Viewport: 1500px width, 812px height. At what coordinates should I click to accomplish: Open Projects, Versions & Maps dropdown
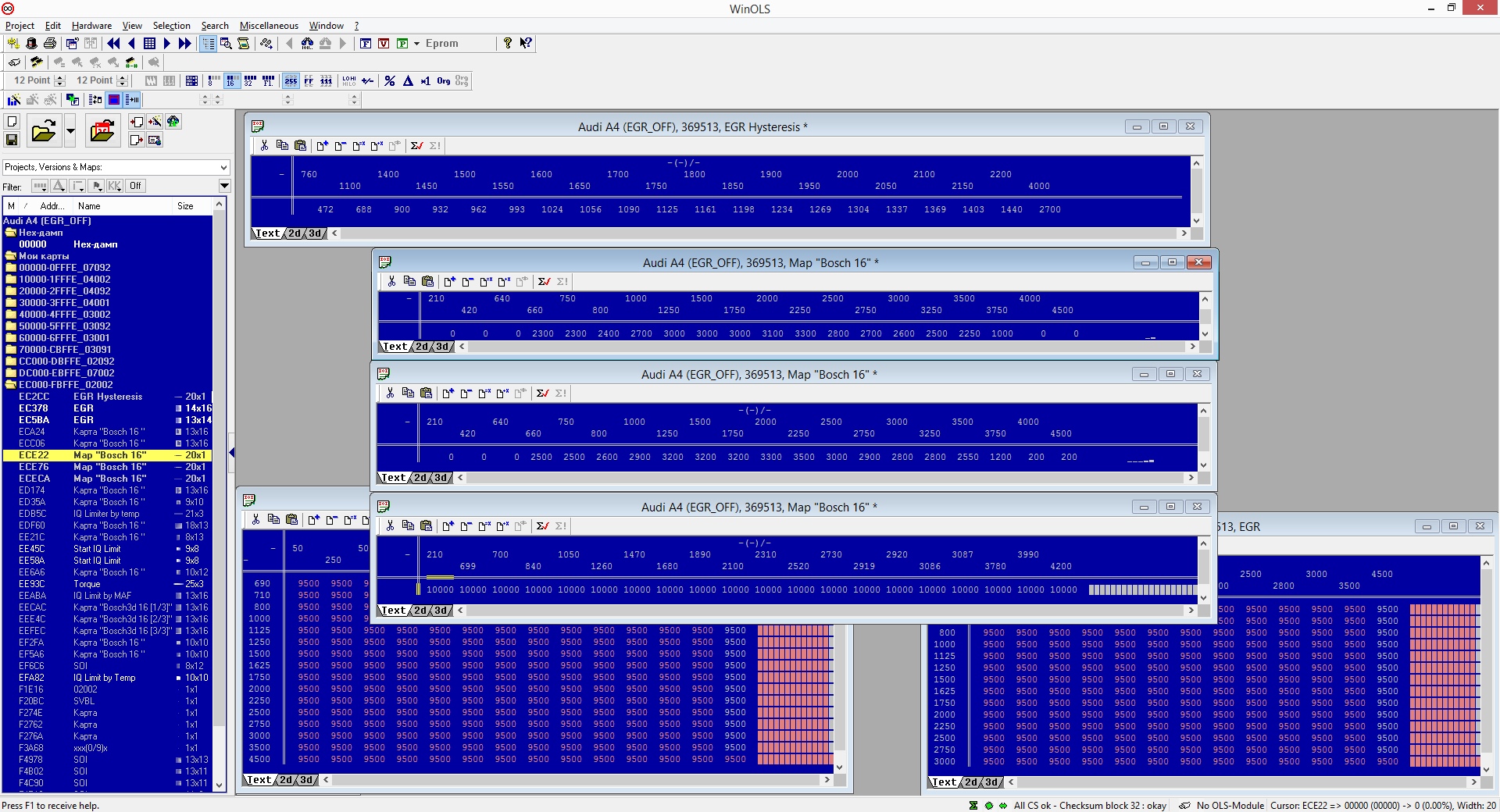pos(223,167)
